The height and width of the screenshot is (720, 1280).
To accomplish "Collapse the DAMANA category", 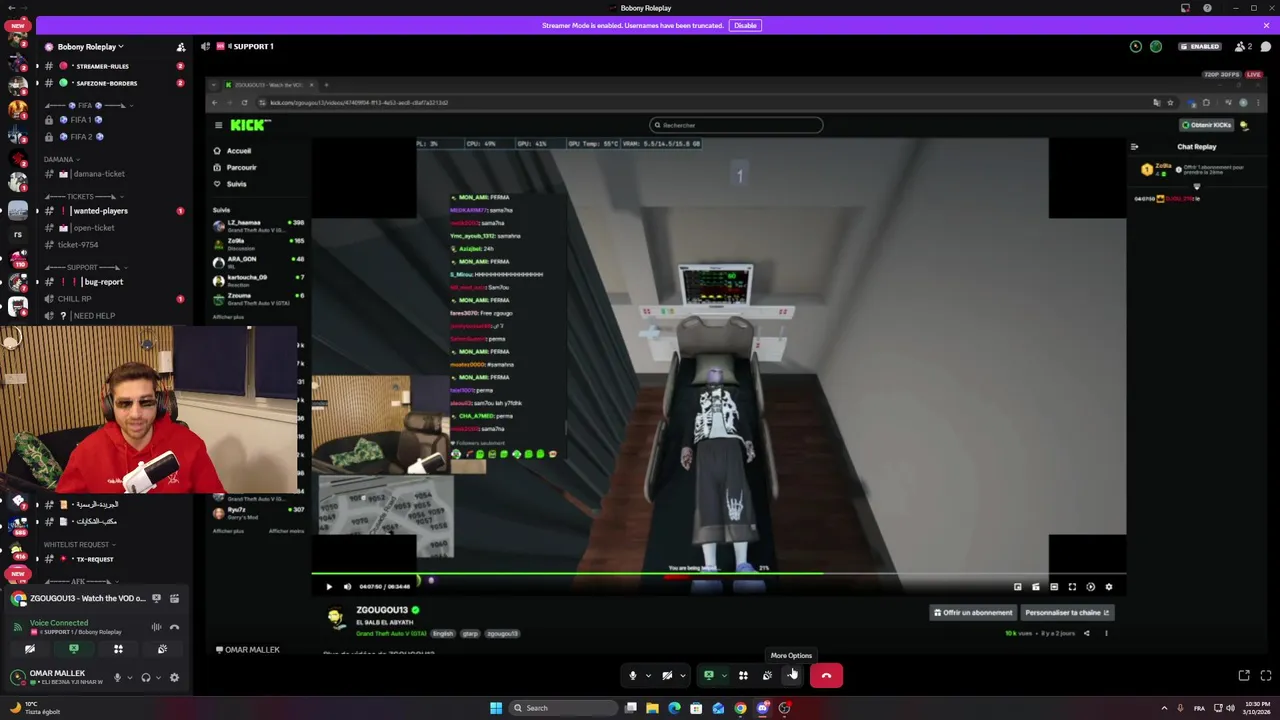I will (62, 159).
